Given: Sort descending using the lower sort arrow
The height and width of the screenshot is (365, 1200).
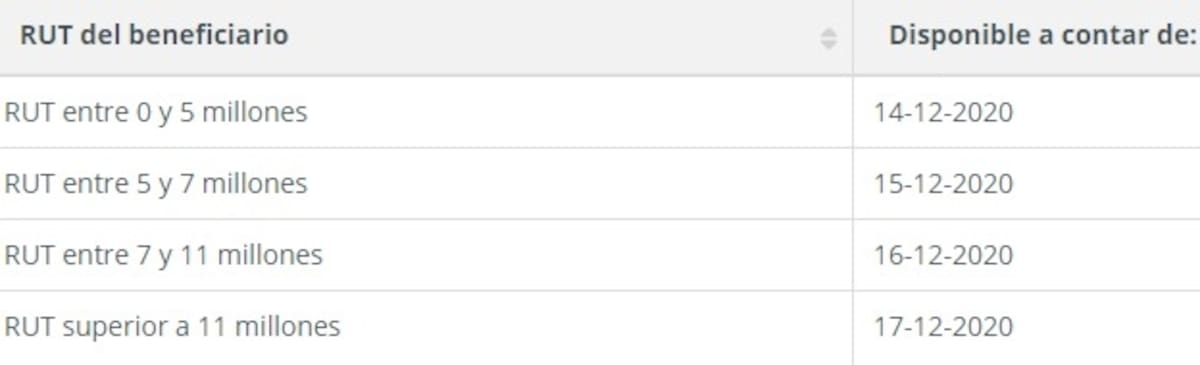Looking at the screenshot, I should (828, 45).
